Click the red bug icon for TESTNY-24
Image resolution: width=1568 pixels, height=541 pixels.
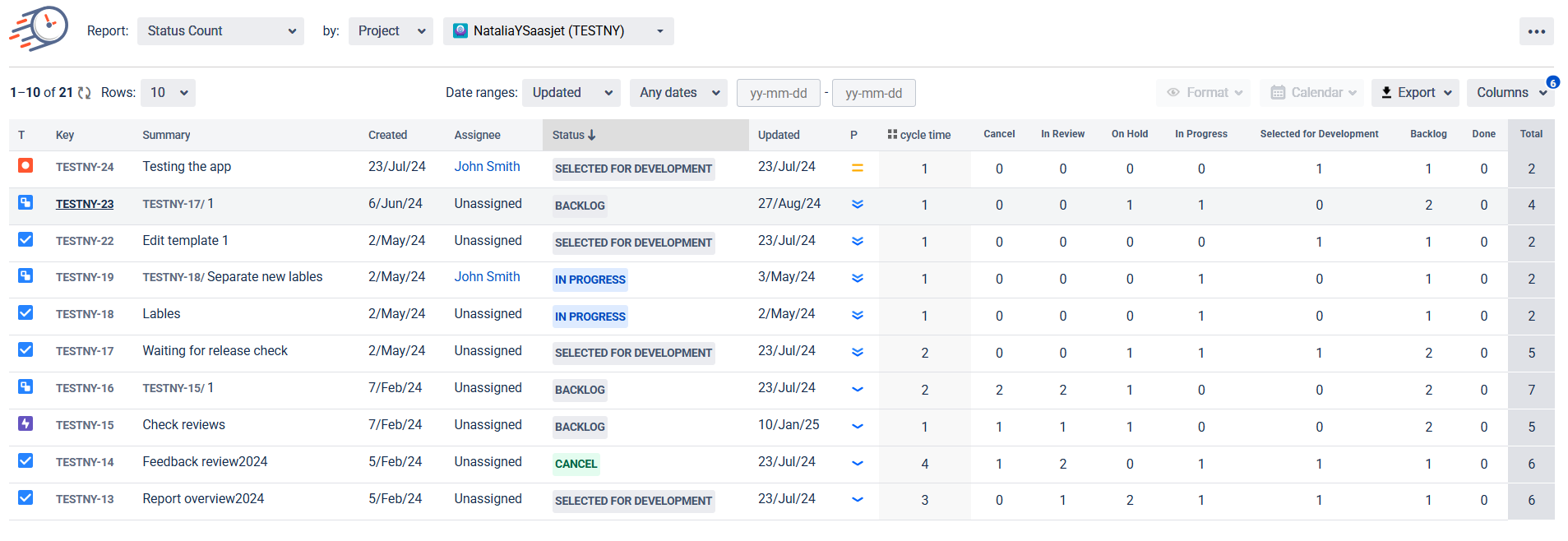point(25,166)
